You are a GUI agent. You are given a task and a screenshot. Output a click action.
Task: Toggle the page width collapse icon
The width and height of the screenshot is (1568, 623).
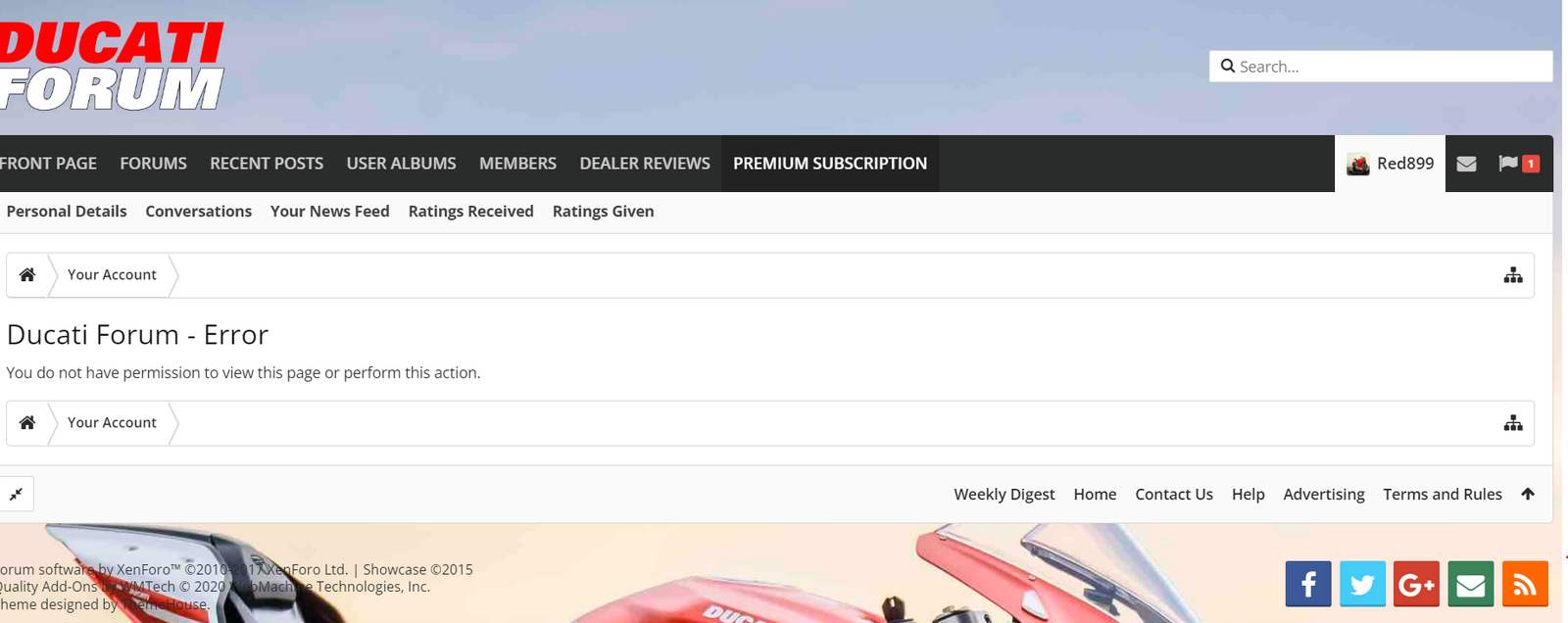(16, 494)
